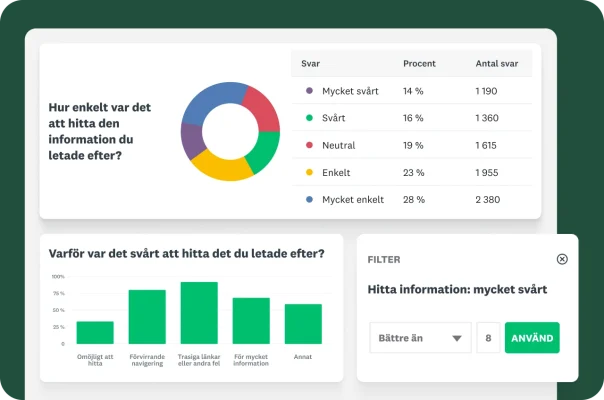Click the "För mycket information" axis label
The width and height of the screenshot is (604, 400).
[x=251, y=360]
